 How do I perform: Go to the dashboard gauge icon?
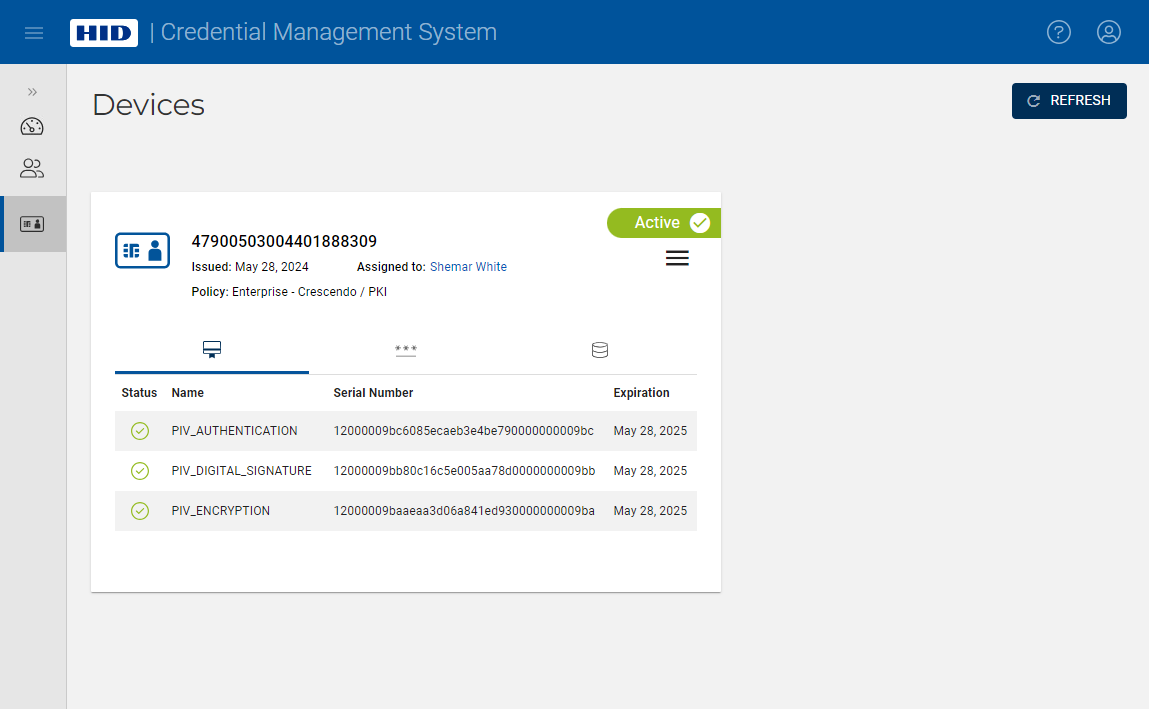tap(32, 127)
